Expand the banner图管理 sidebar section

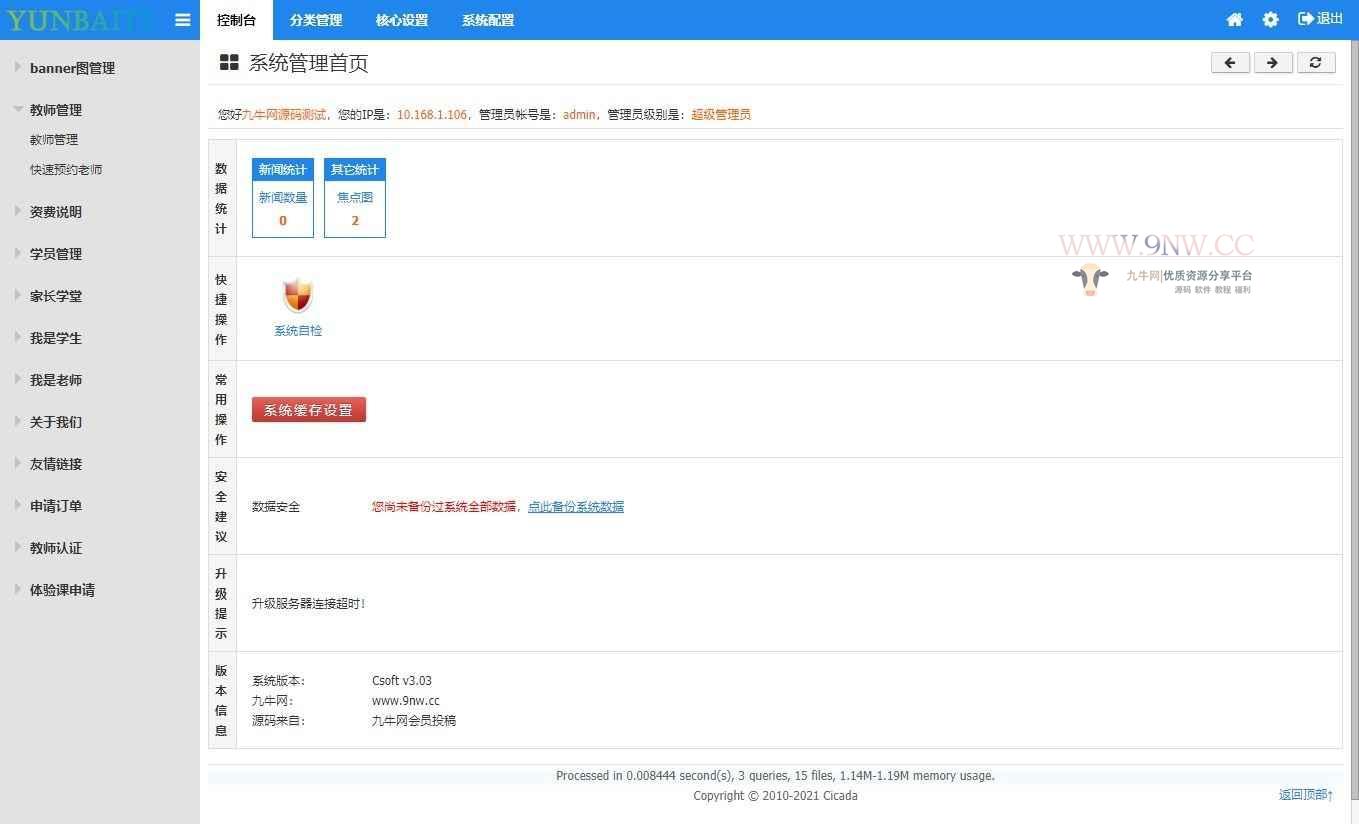coord(72,68)
